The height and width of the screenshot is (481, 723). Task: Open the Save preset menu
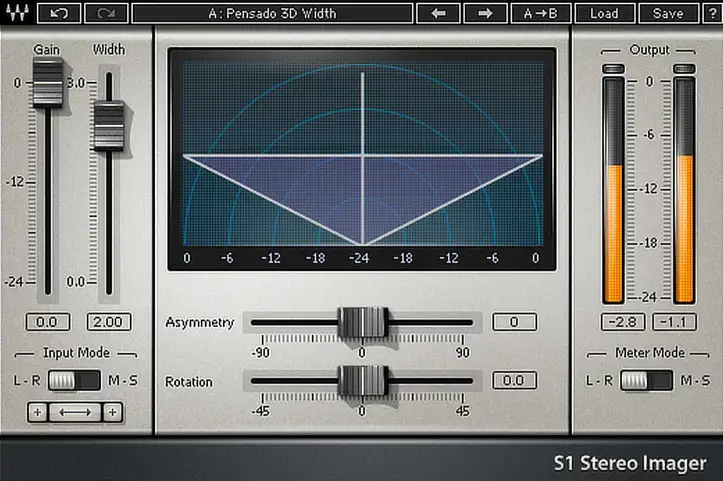click(x=668, y=13)
